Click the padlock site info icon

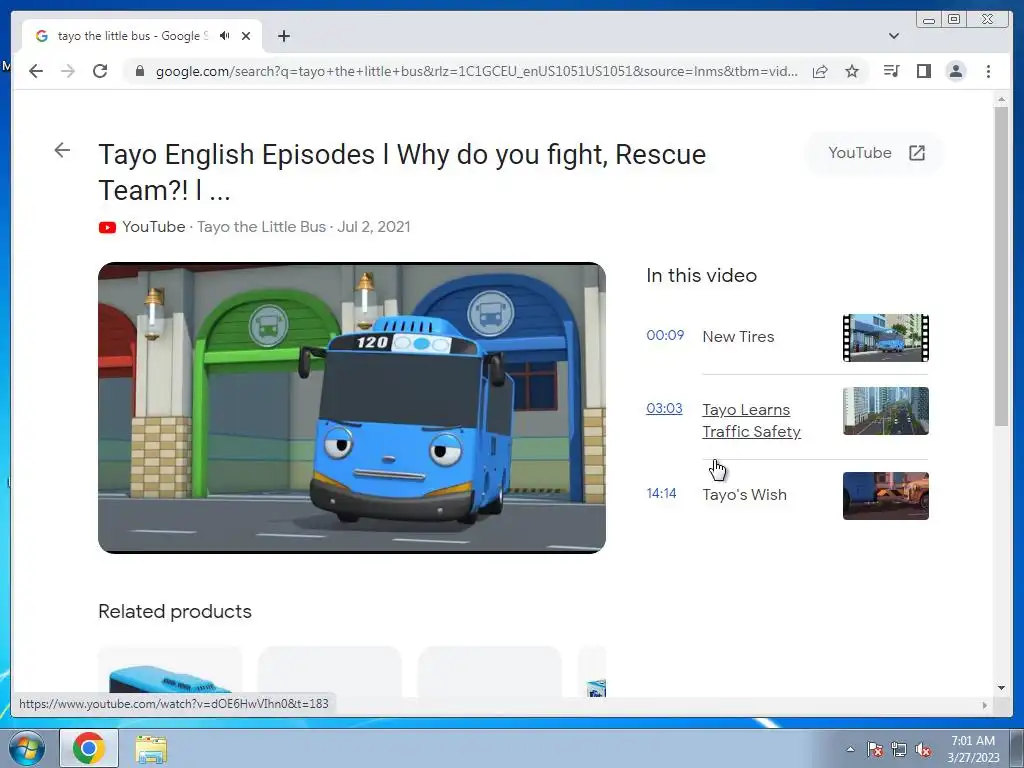pos(139,71)
